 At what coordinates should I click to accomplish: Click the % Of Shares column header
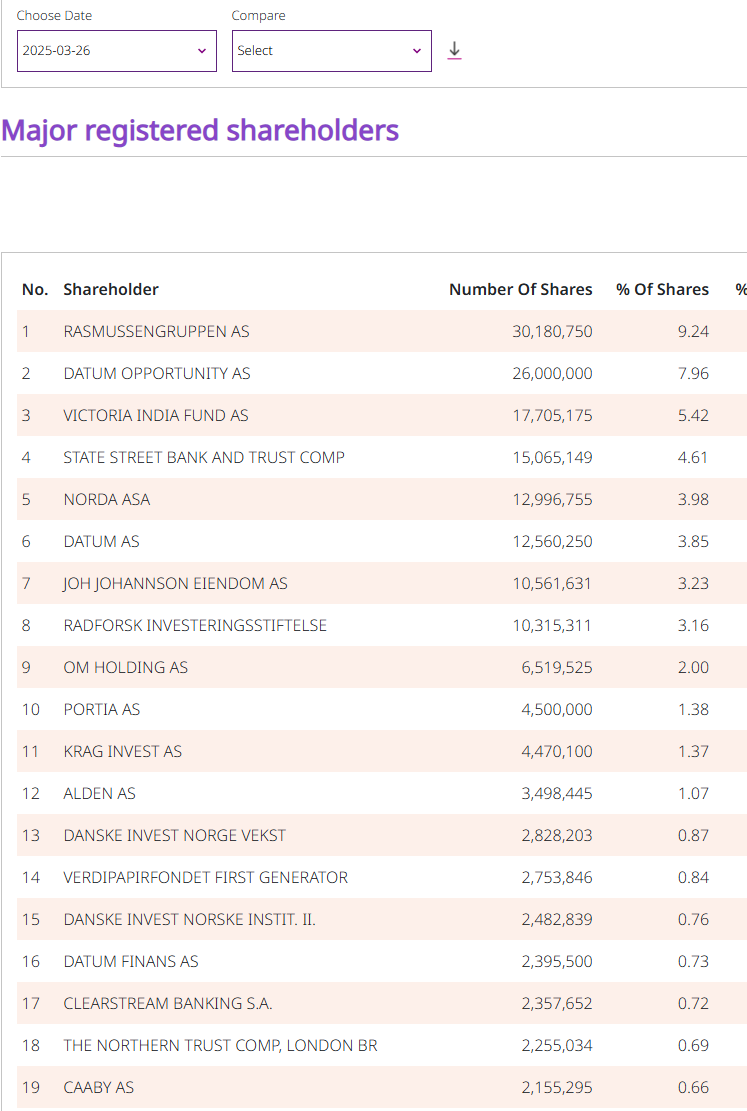662,289
